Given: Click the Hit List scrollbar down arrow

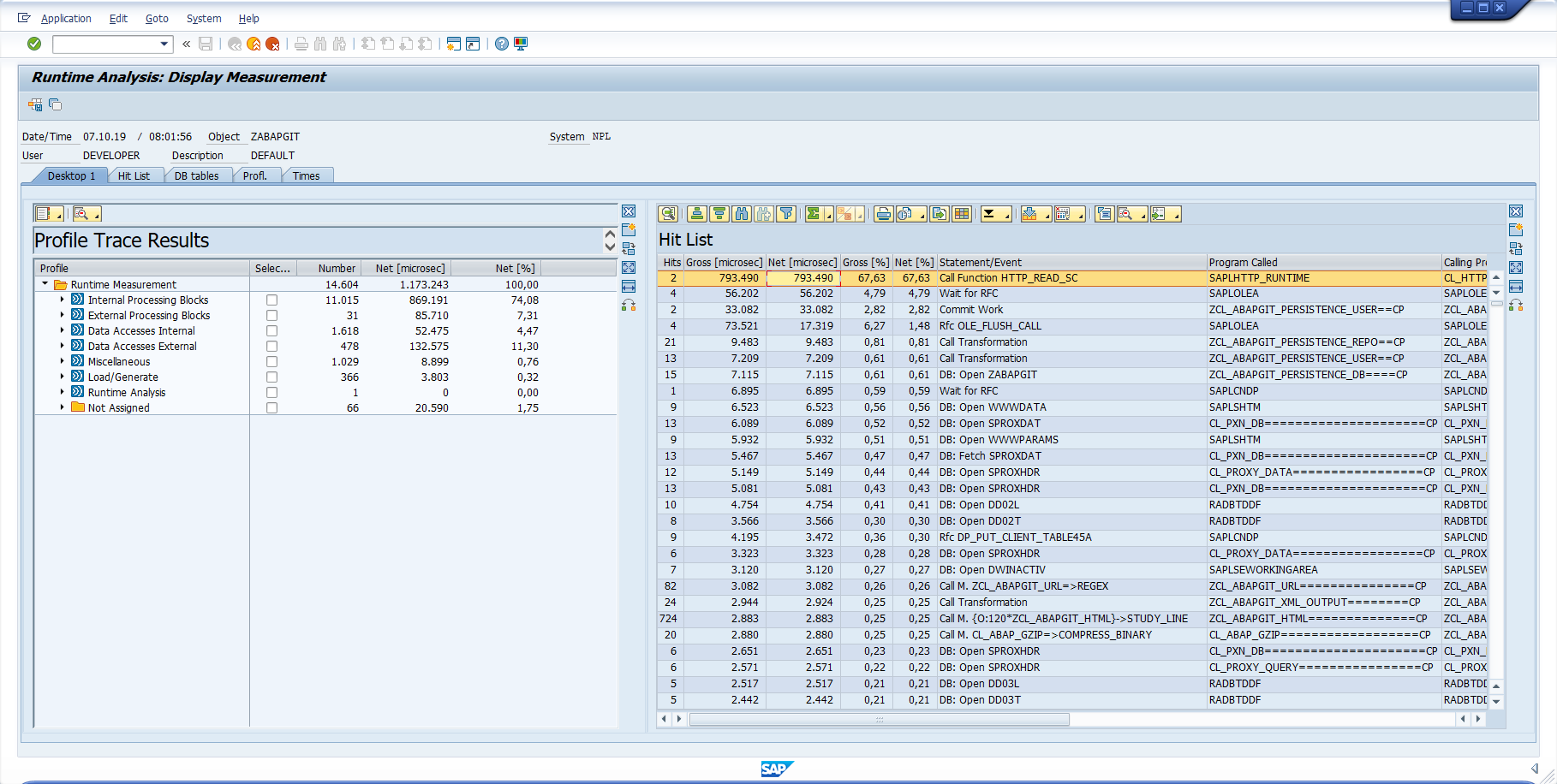Looking at the screenshot, I should [1496, 704].
